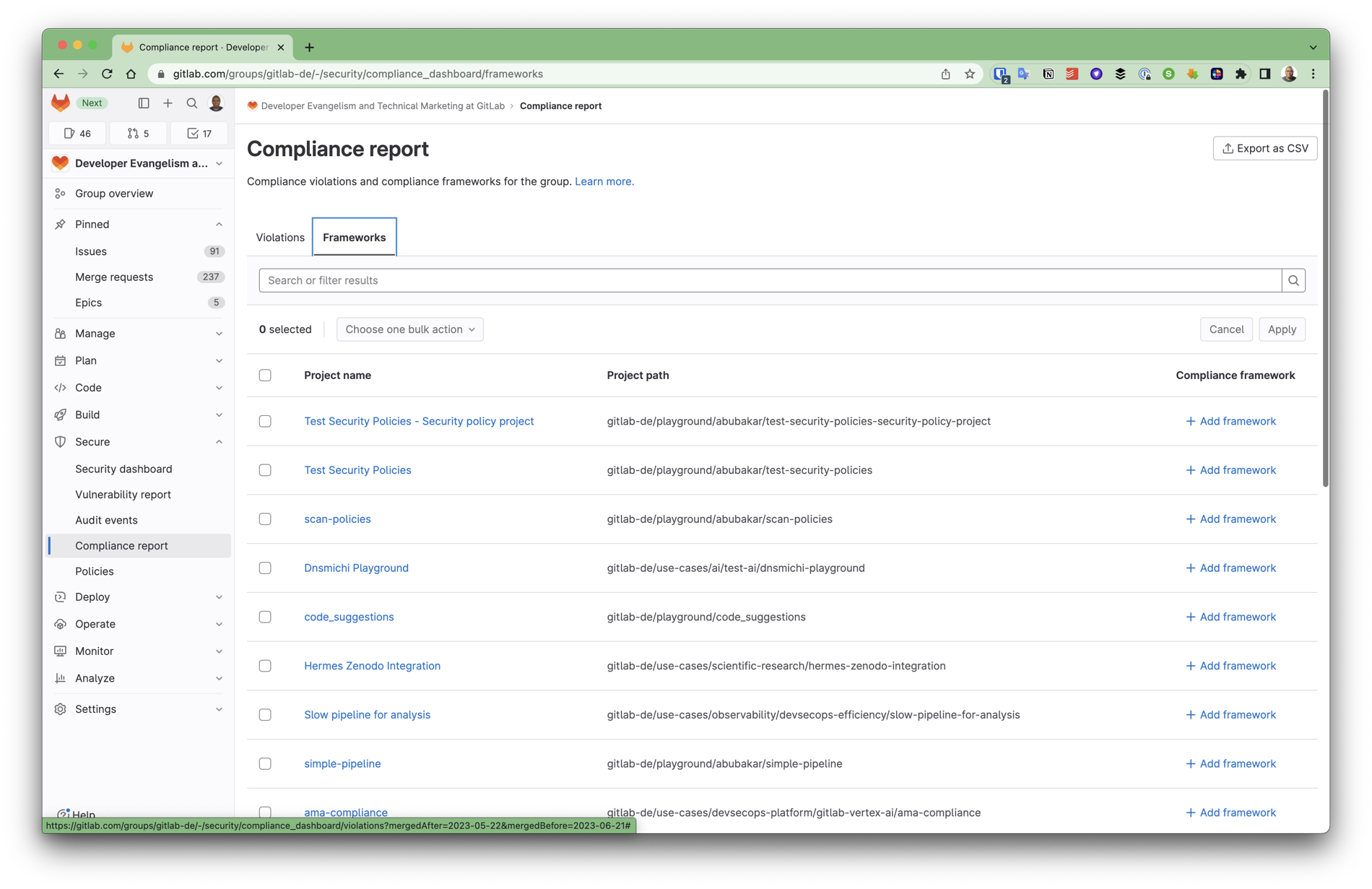Open assigned issues counter showing 46
The width and height of the screenshot is (1372, 889).
pos(77,134)
